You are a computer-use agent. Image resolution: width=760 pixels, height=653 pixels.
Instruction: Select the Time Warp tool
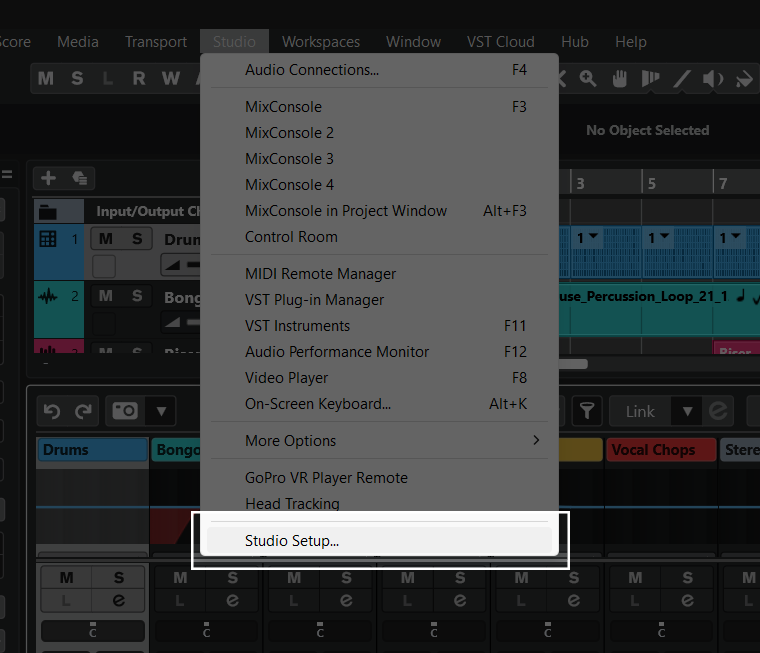[650, 79]
